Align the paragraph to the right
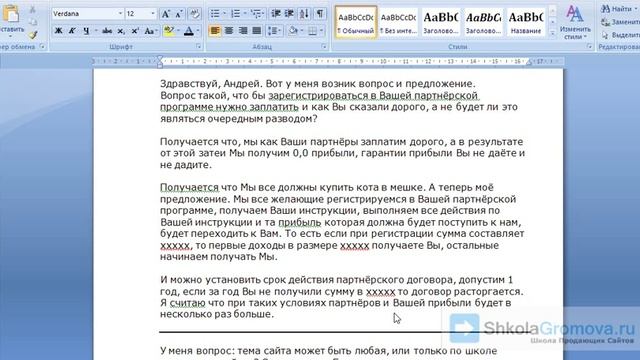Image resolution: width=640 pixels, height=360 pixels. 242,31
